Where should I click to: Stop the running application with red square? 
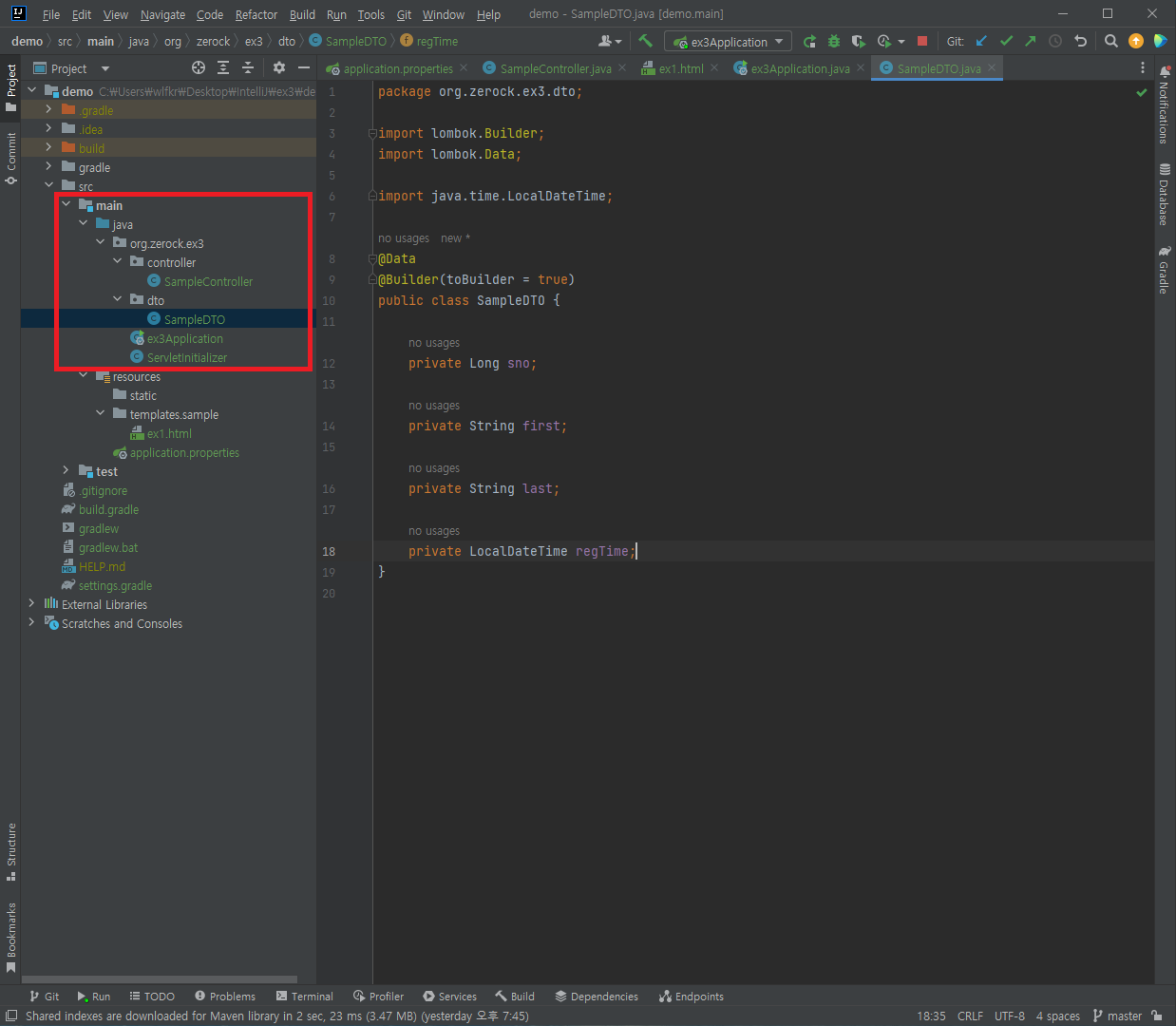[921, 41]
